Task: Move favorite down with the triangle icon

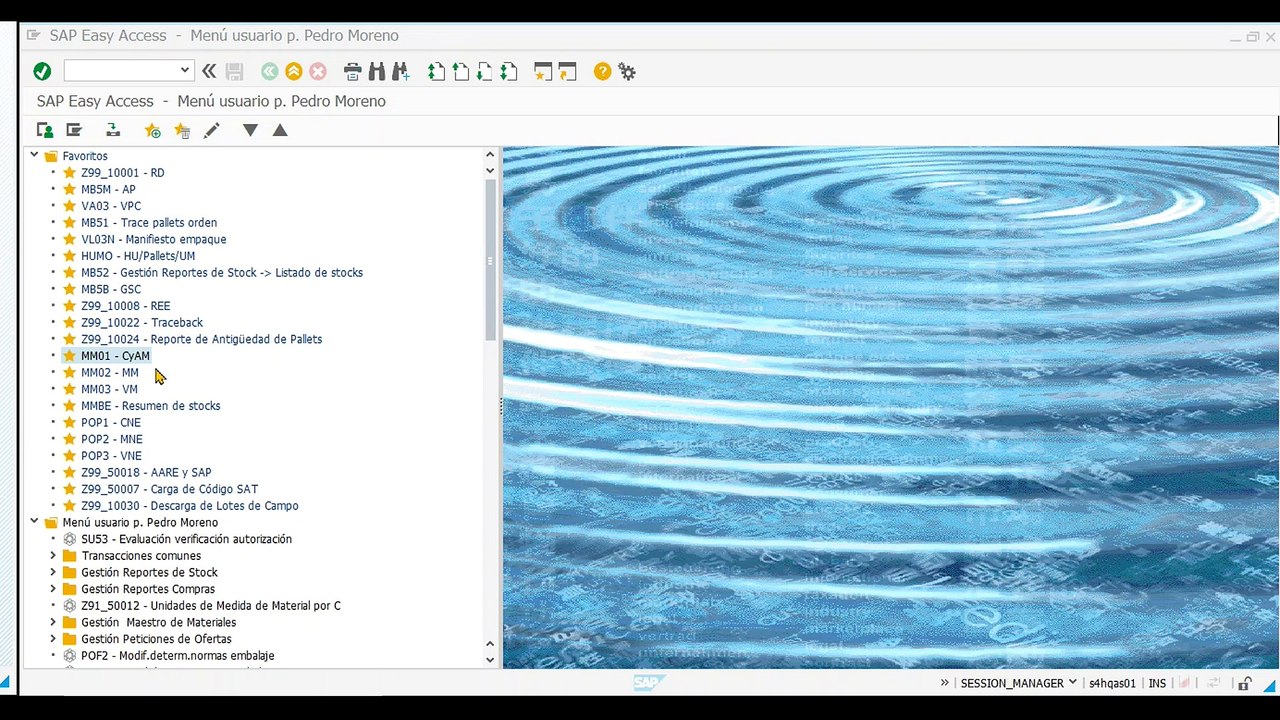Action: (250, 130)
